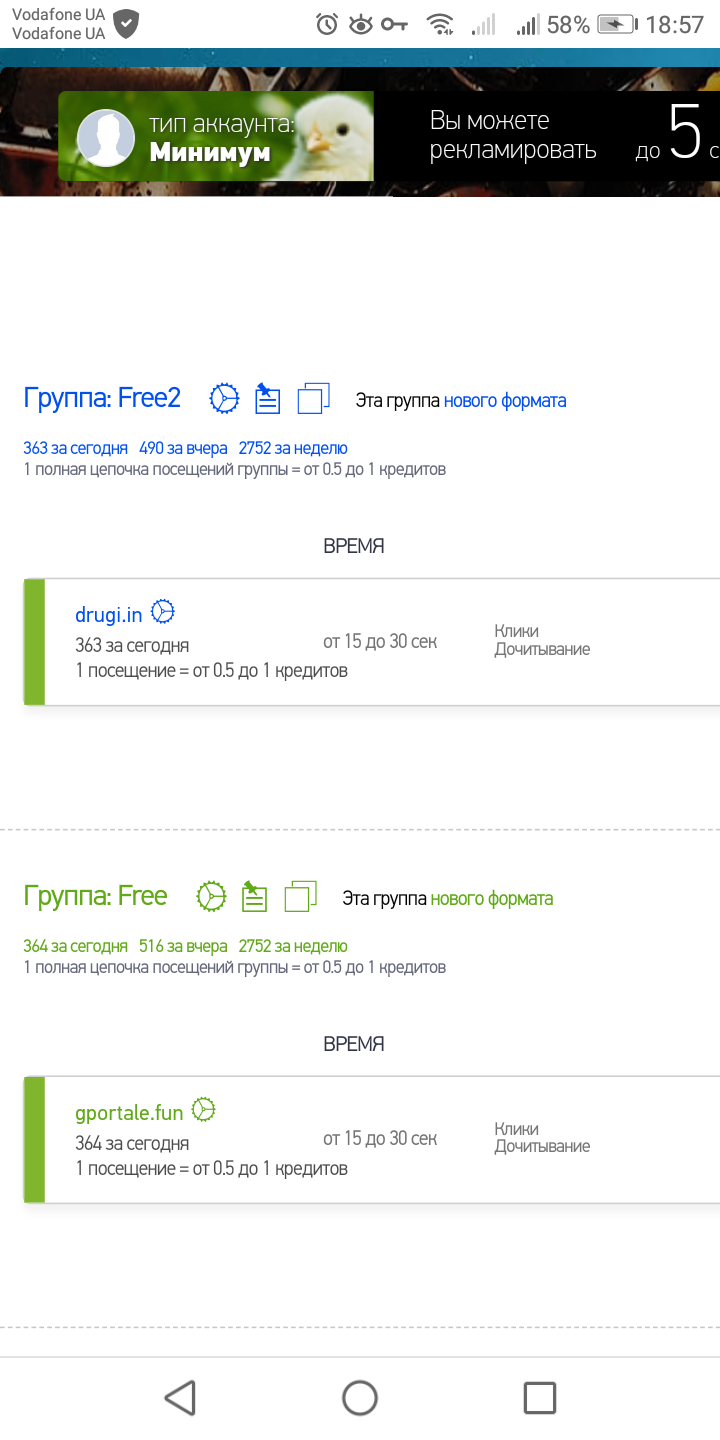Click '490 за вчера' stat in Free2
Viewport: 720px width, 1440px height.
coord(183,448)
